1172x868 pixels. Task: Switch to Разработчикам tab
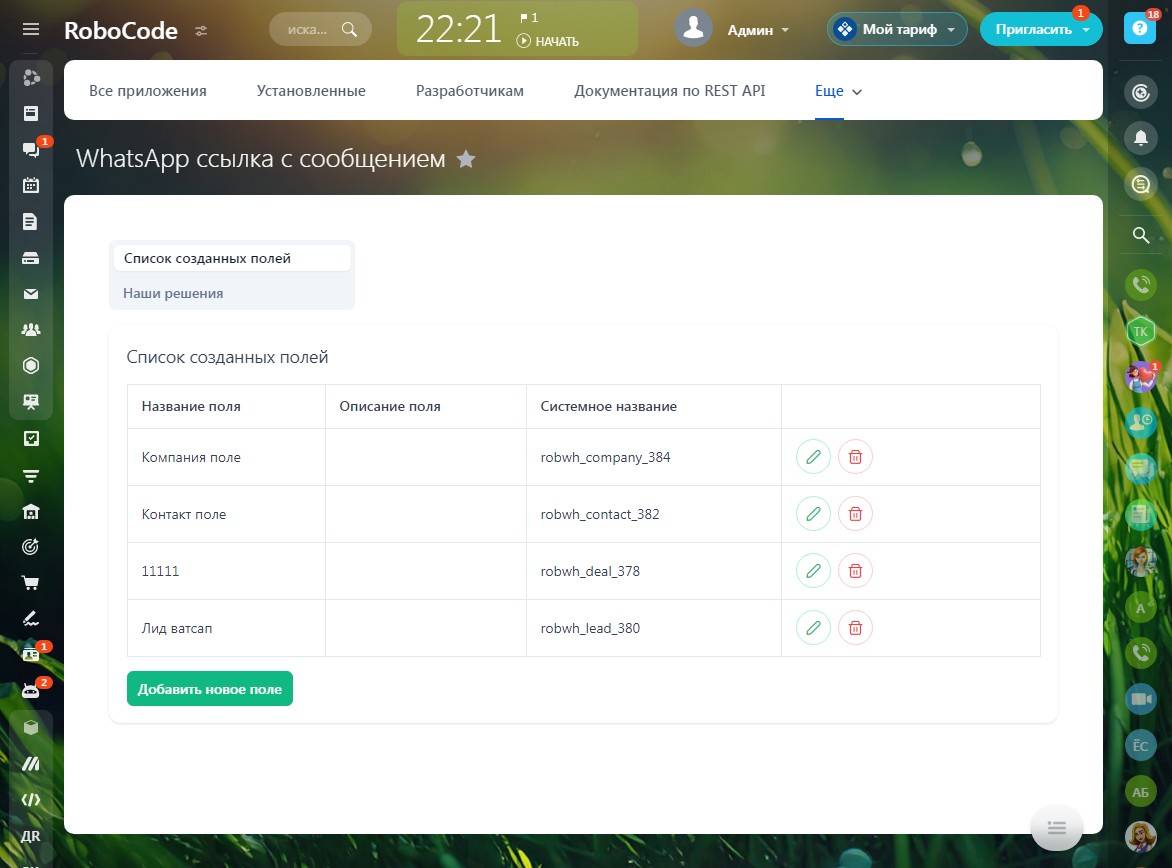469,91
